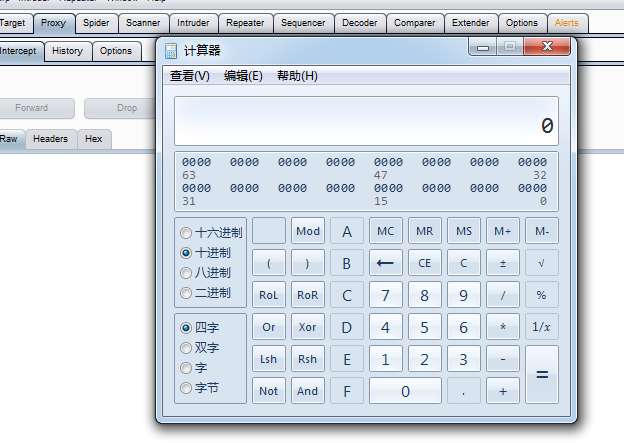Click the multiply asterisk key
This screenshot has width=624, height=443.
tap(503, 327)
